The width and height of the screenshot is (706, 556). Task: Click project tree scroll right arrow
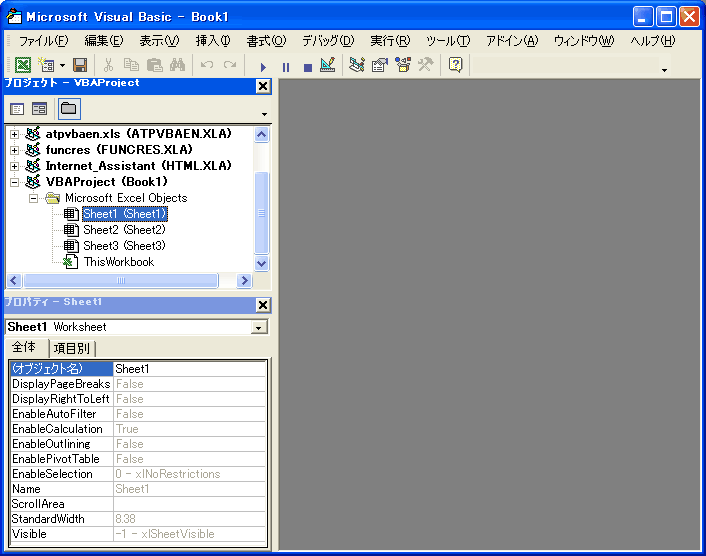coord(244,280)
